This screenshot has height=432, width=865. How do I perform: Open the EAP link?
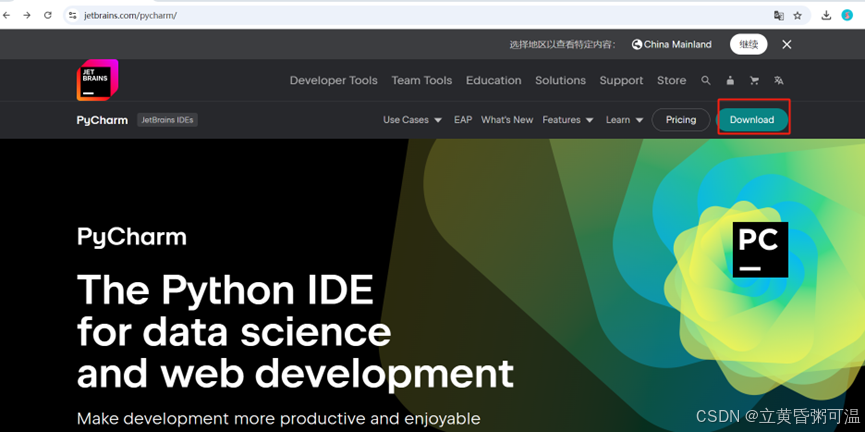(463, 120)
